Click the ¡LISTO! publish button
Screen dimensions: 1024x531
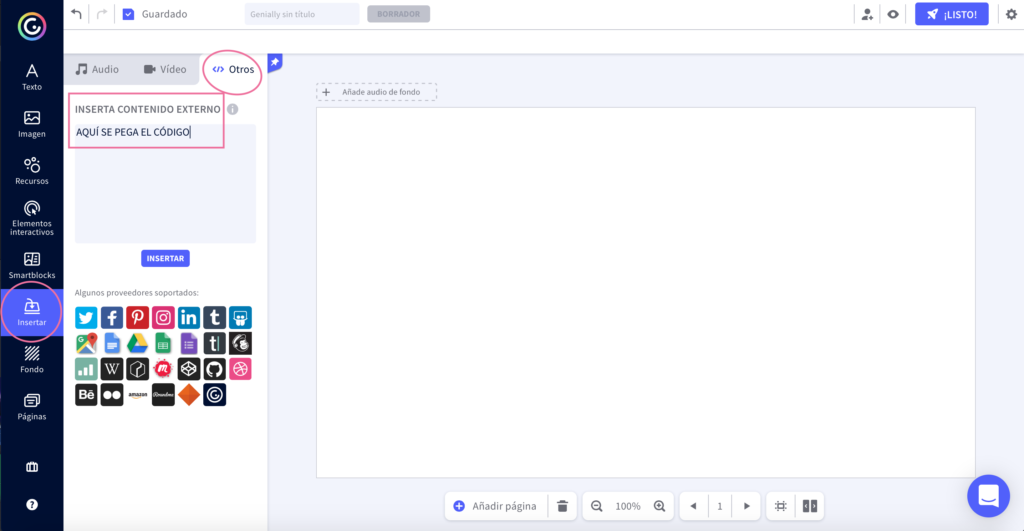pos(951,14)
